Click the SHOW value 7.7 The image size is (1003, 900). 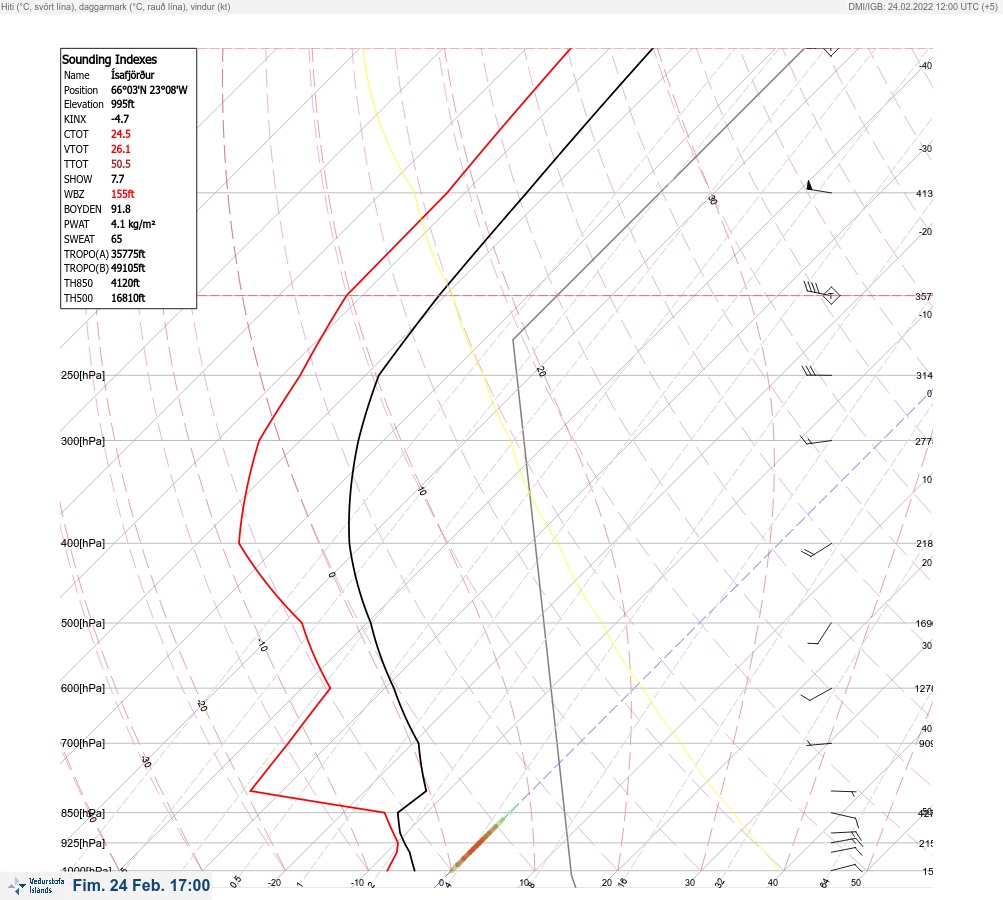click(117, 179)
